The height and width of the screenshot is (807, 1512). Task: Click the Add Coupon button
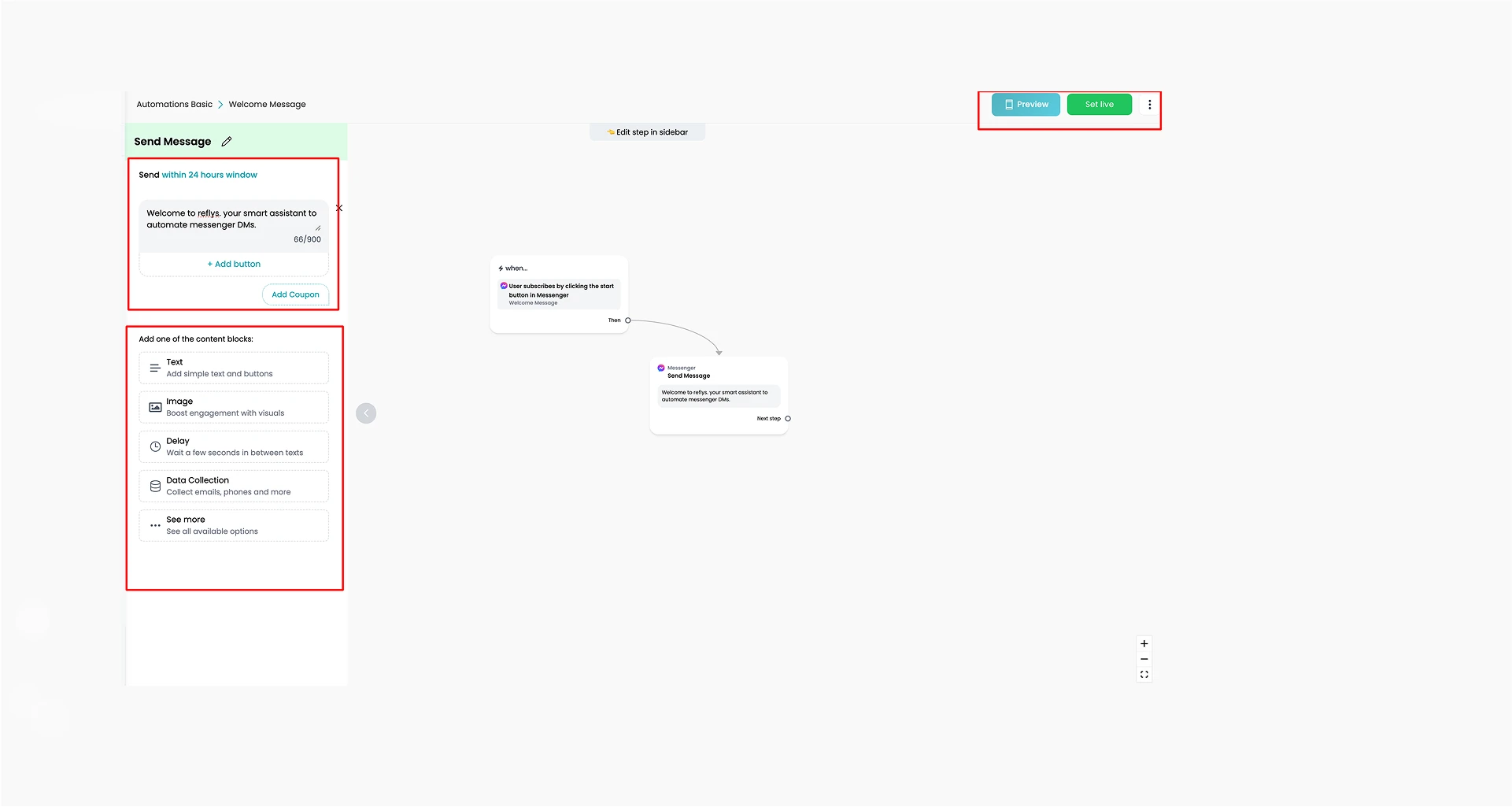point(295,294)
